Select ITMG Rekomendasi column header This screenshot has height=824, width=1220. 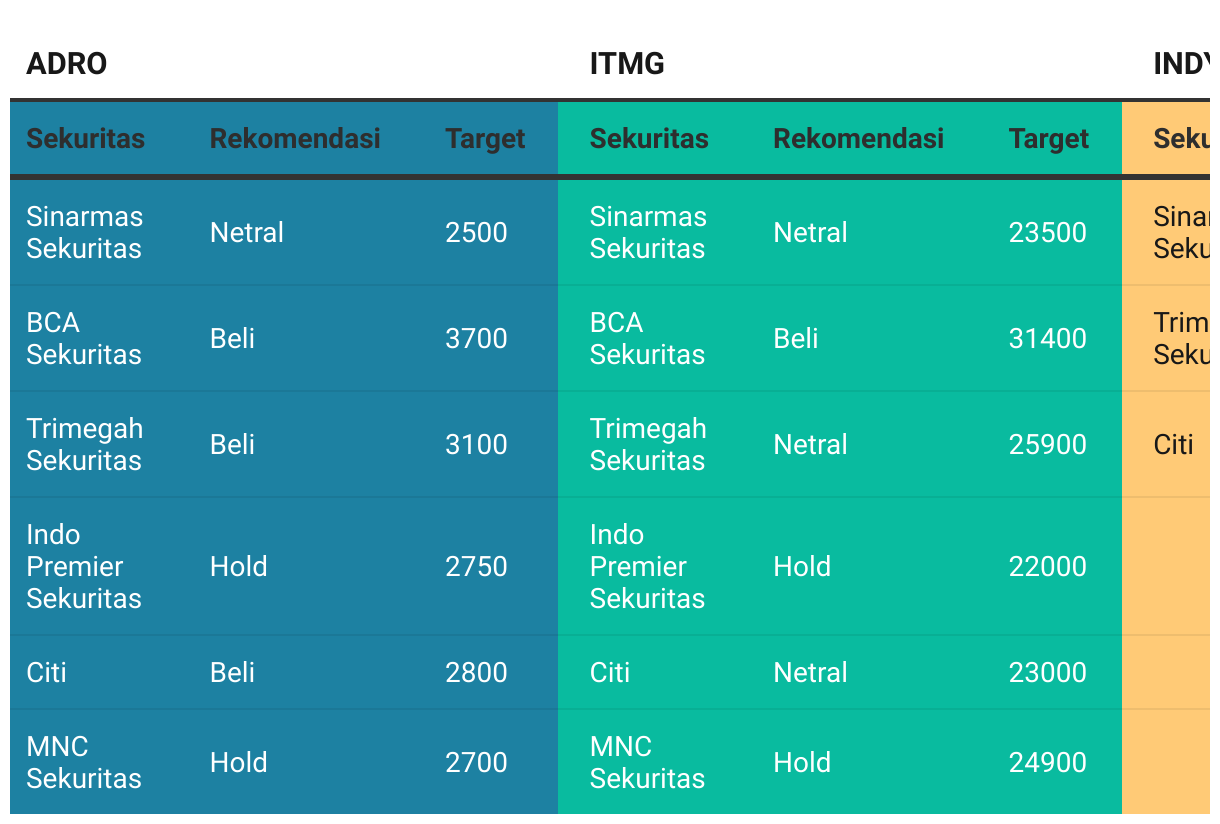(x=859, y=138)
